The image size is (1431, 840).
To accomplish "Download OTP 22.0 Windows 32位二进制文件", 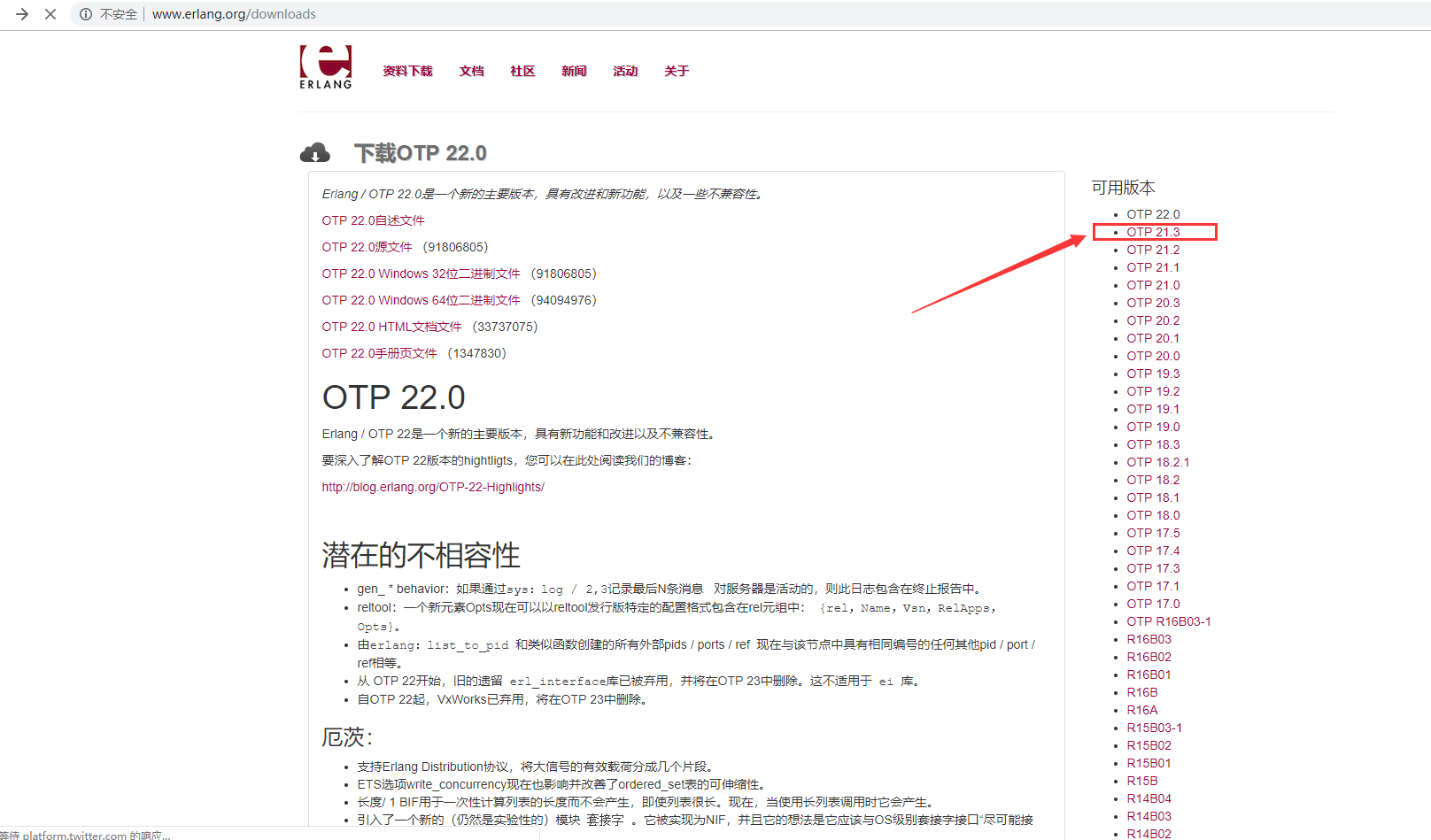I will click(421, 274).
